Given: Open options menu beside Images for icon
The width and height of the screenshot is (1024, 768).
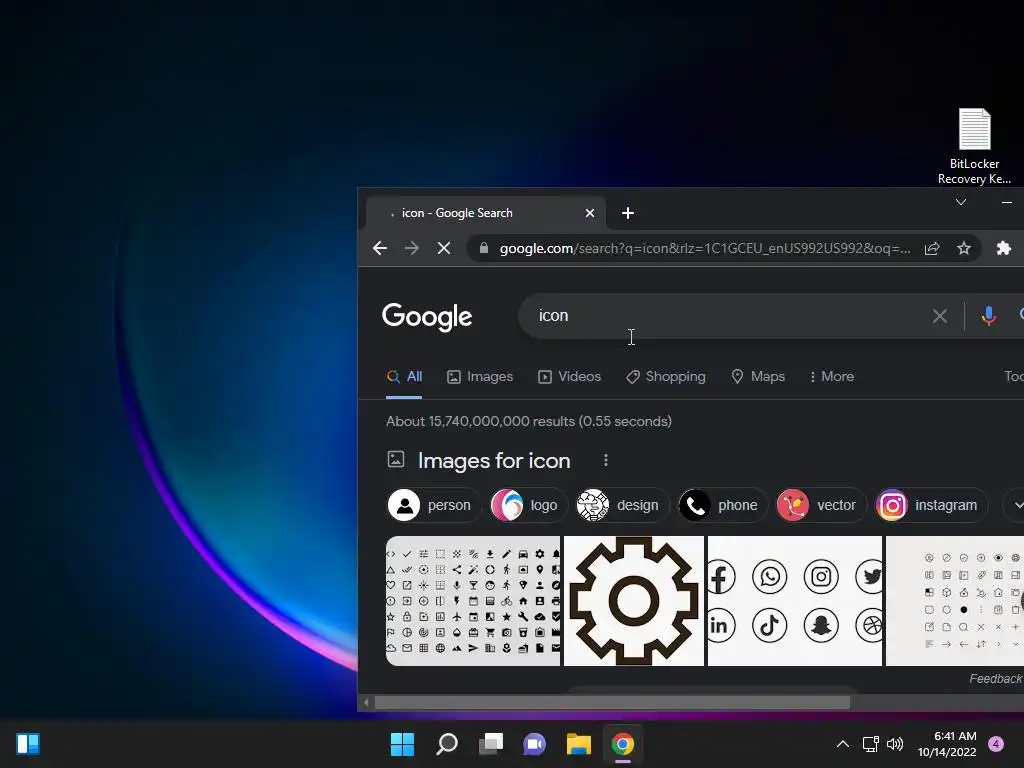Looking at the screenshot, I should [606, 460].
